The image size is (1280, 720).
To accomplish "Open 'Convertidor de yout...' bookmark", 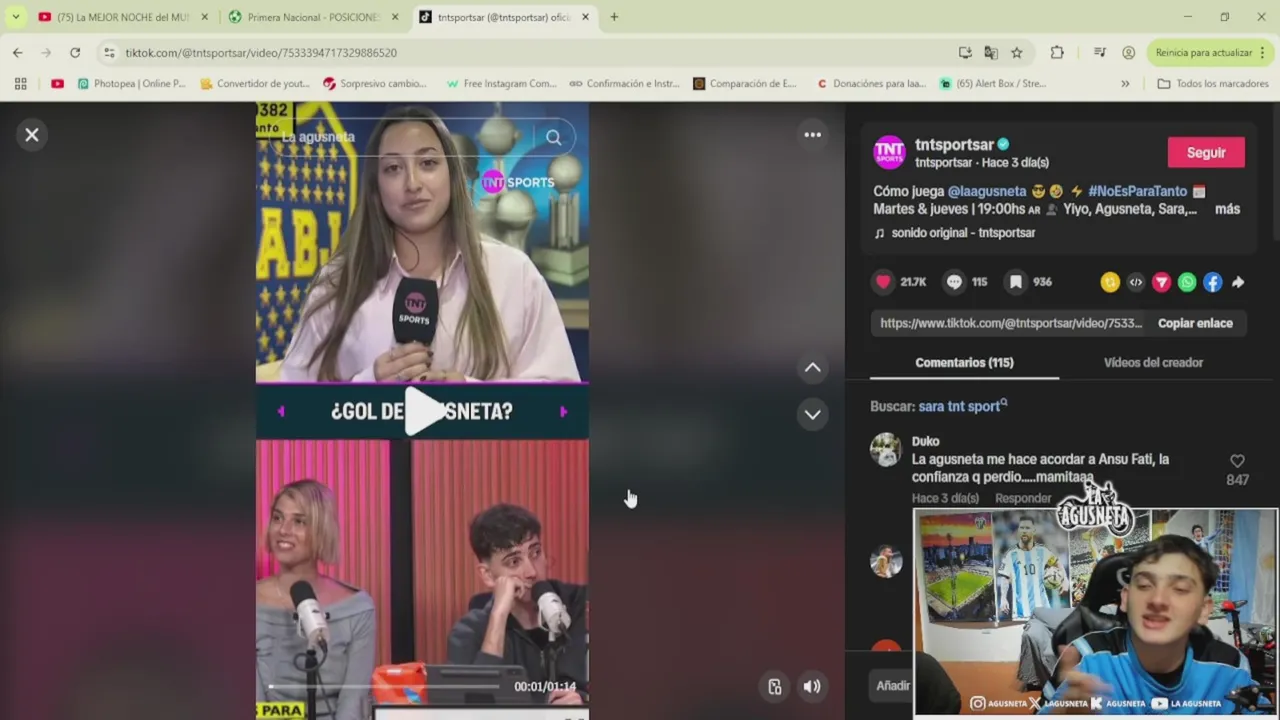I will 255,84.
